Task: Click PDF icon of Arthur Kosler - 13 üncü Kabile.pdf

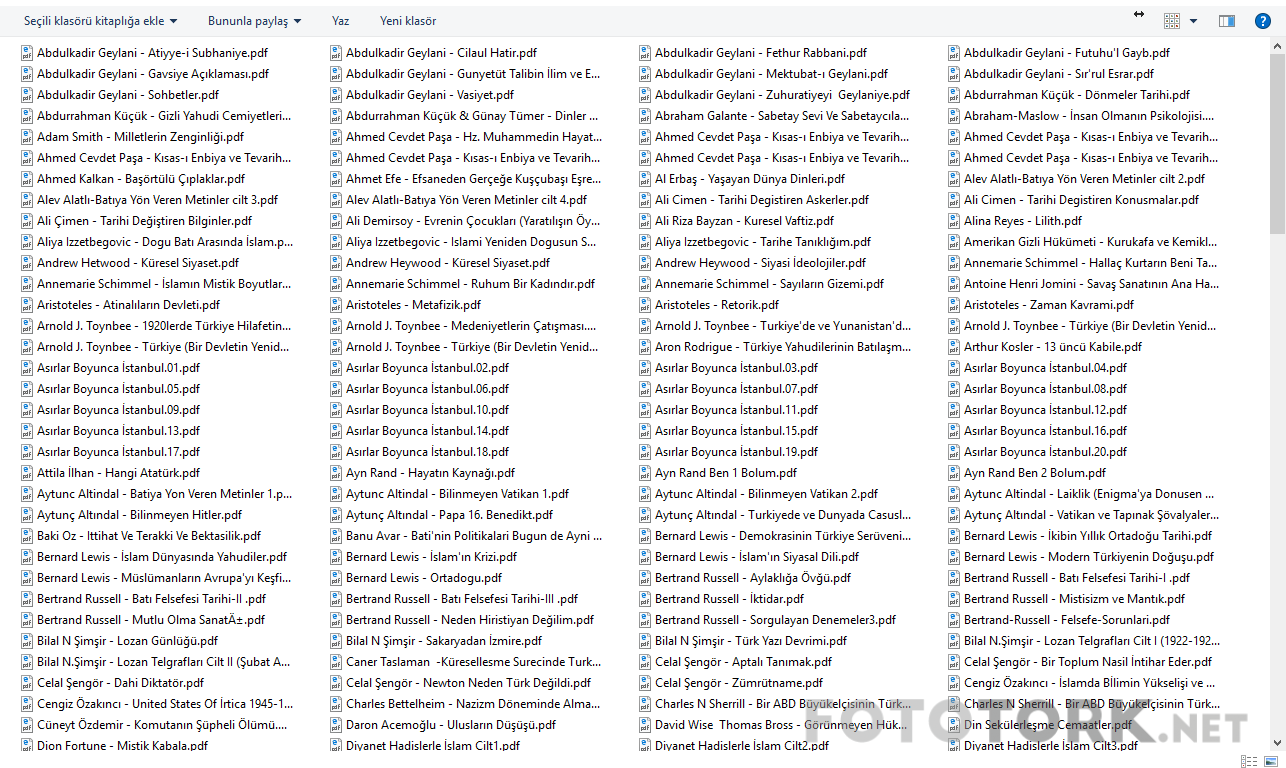Action: (x=954, y=347)
